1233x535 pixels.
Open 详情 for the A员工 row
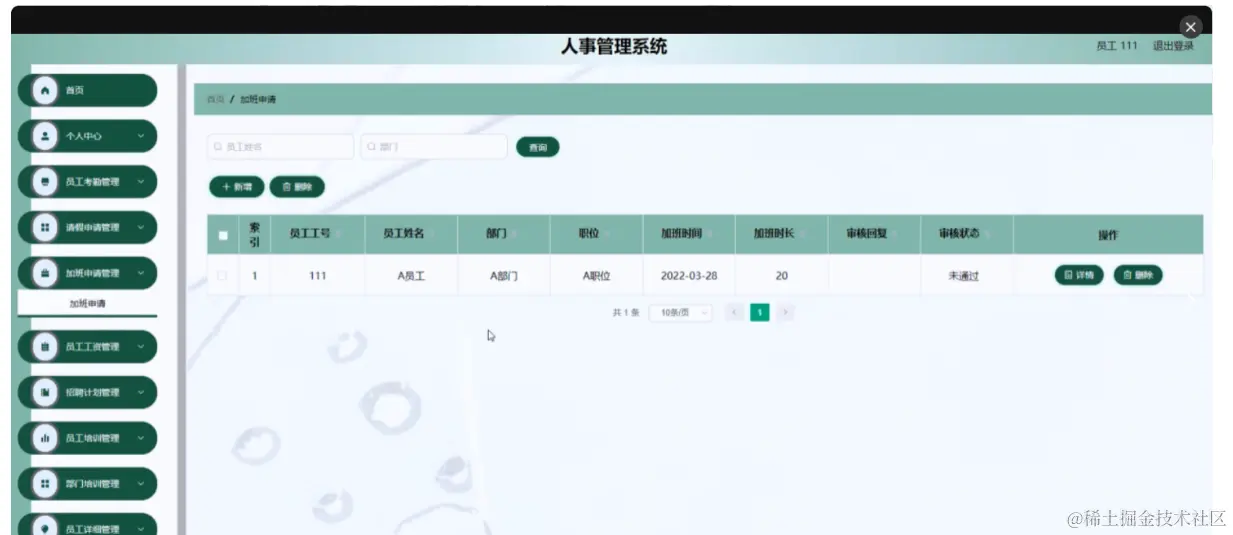1079,275
